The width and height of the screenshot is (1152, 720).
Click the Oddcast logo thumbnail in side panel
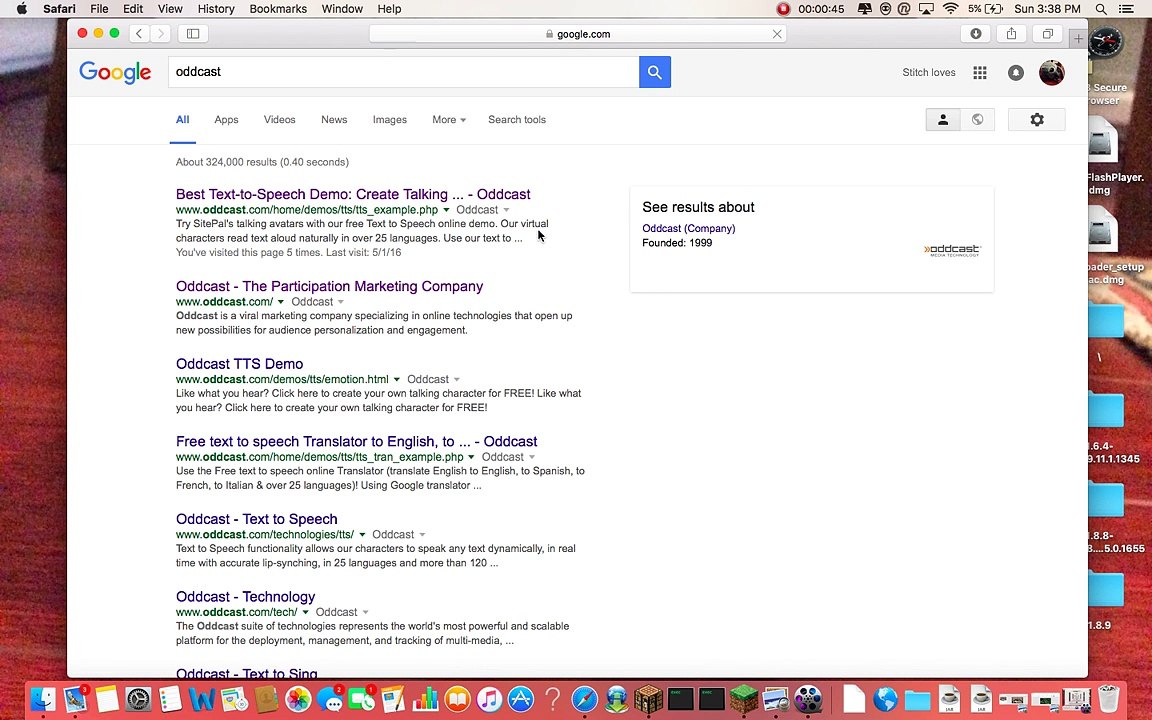click(x=952, y=251)
